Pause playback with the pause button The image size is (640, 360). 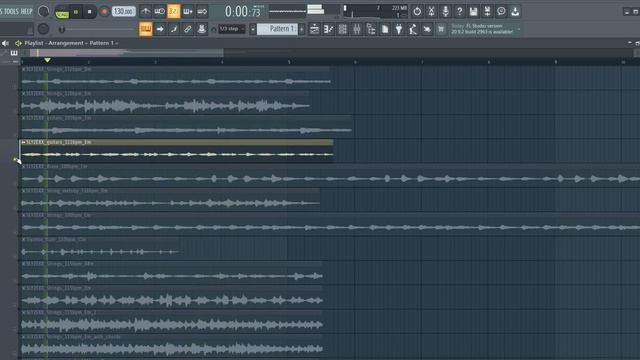click(x=76, y=12)
